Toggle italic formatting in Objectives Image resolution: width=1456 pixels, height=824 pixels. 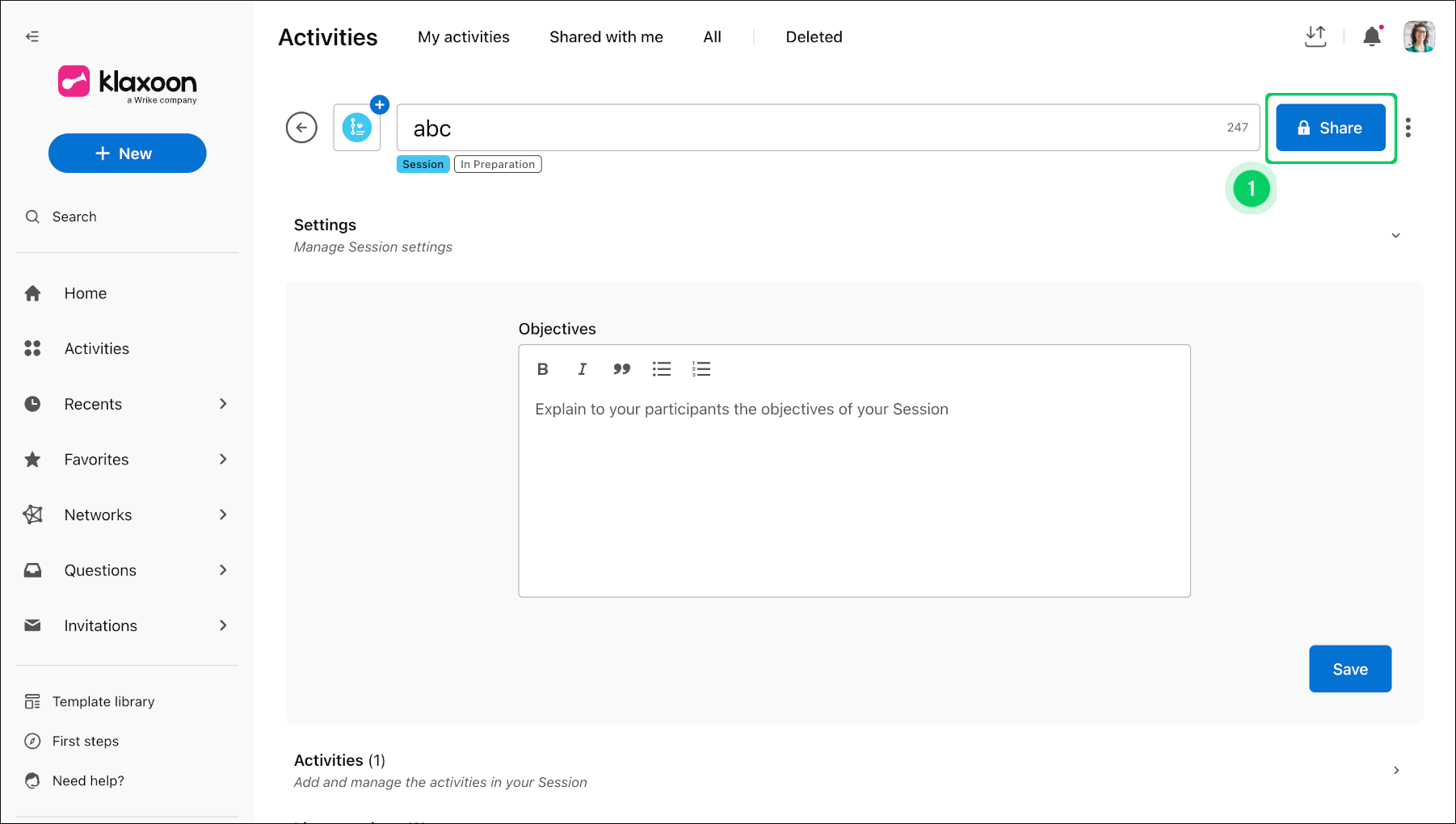(x=582, y=369)
